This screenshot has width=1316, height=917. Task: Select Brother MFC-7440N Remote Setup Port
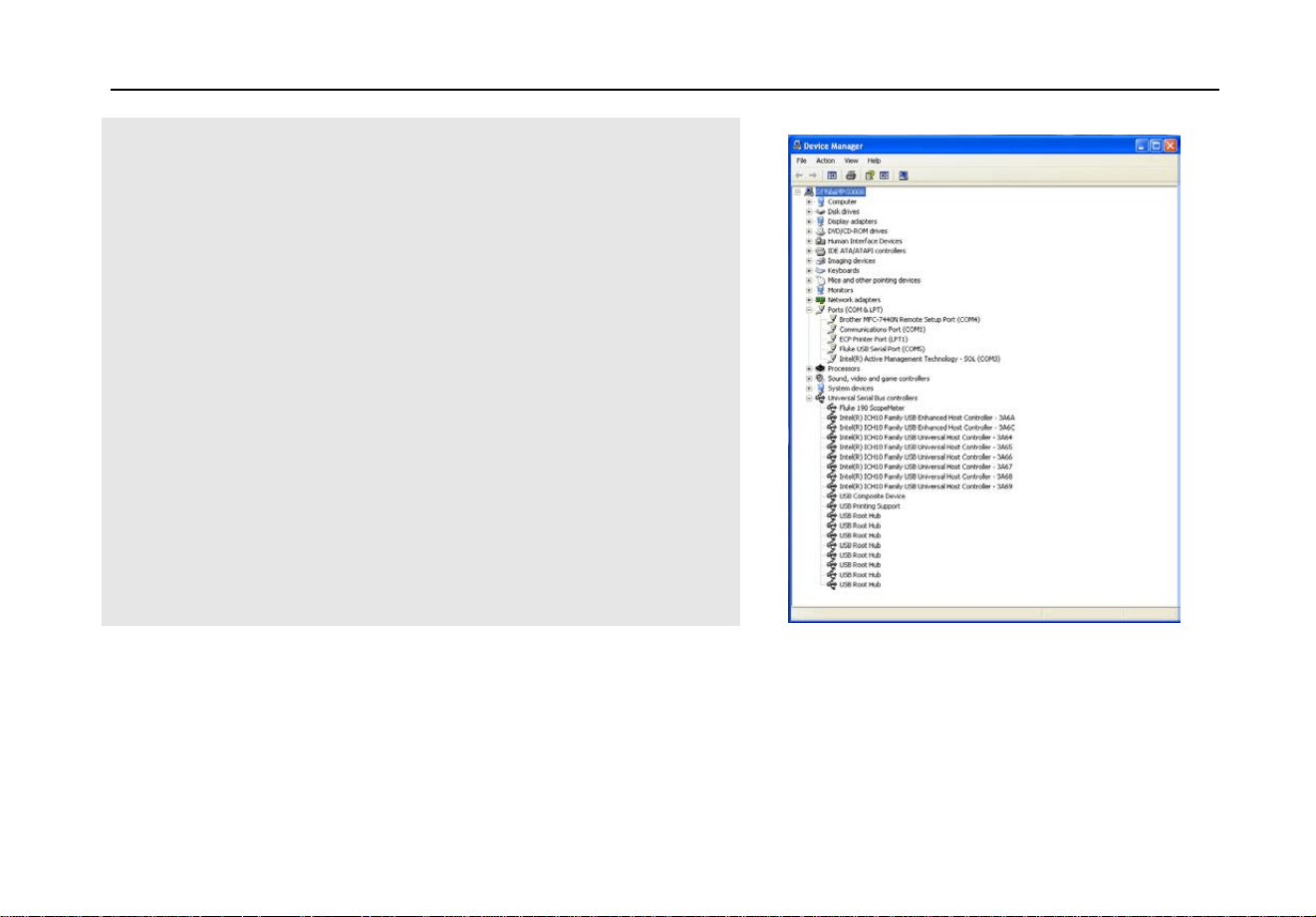(x=910, y=320)
